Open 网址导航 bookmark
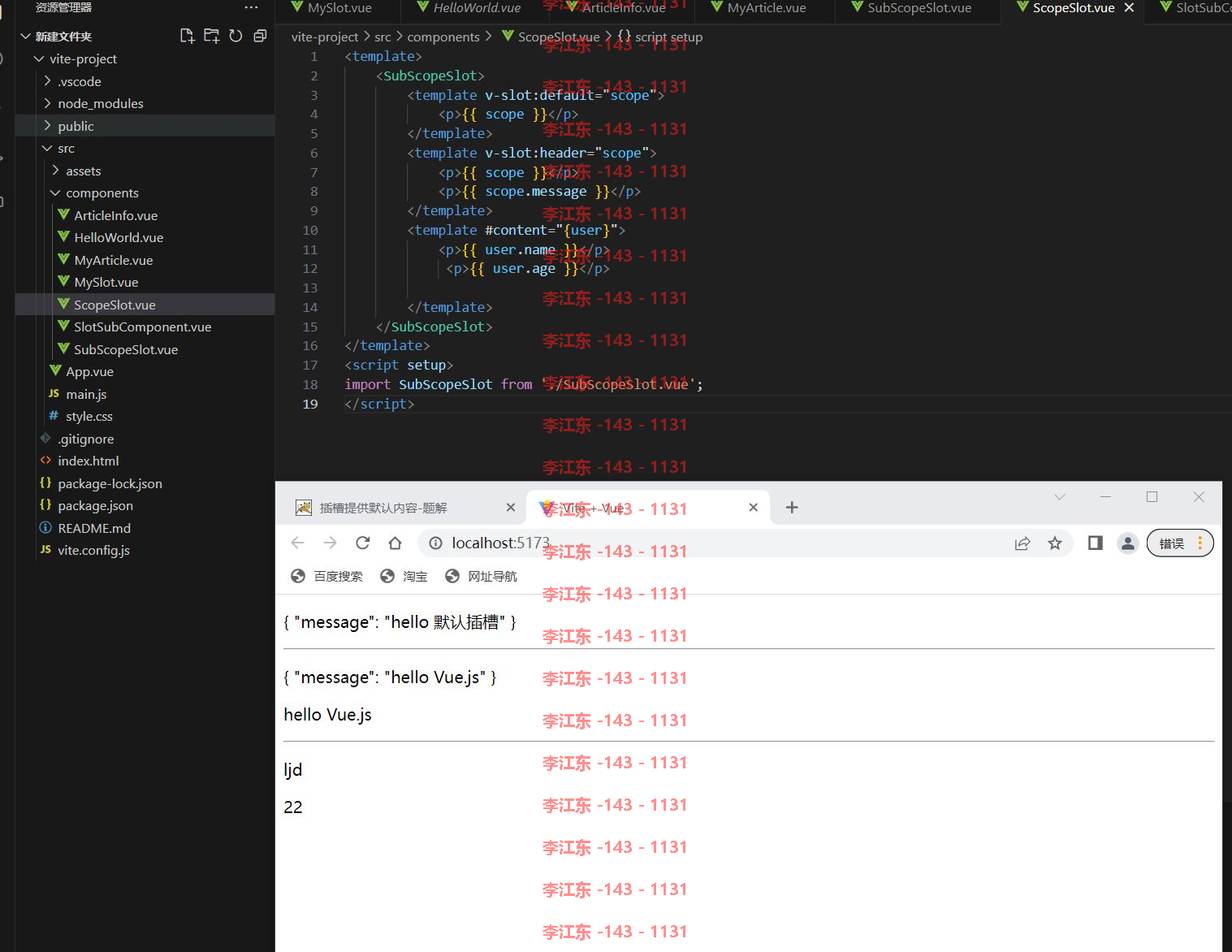This screenshot has height=952, width=1232. click(x=481, y=576)
